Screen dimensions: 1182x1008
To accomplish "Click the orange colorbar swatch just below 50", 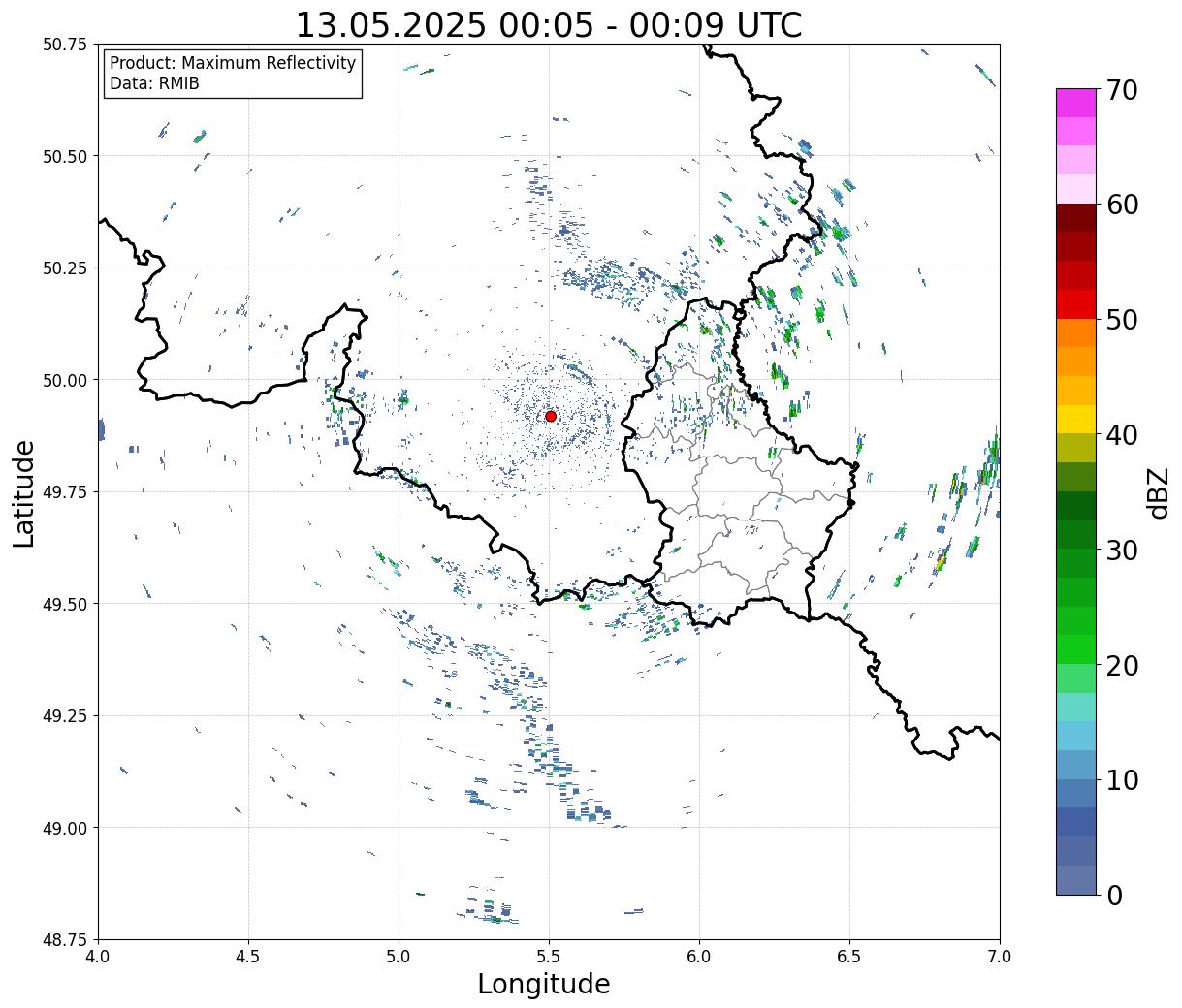I will 1076,332.
